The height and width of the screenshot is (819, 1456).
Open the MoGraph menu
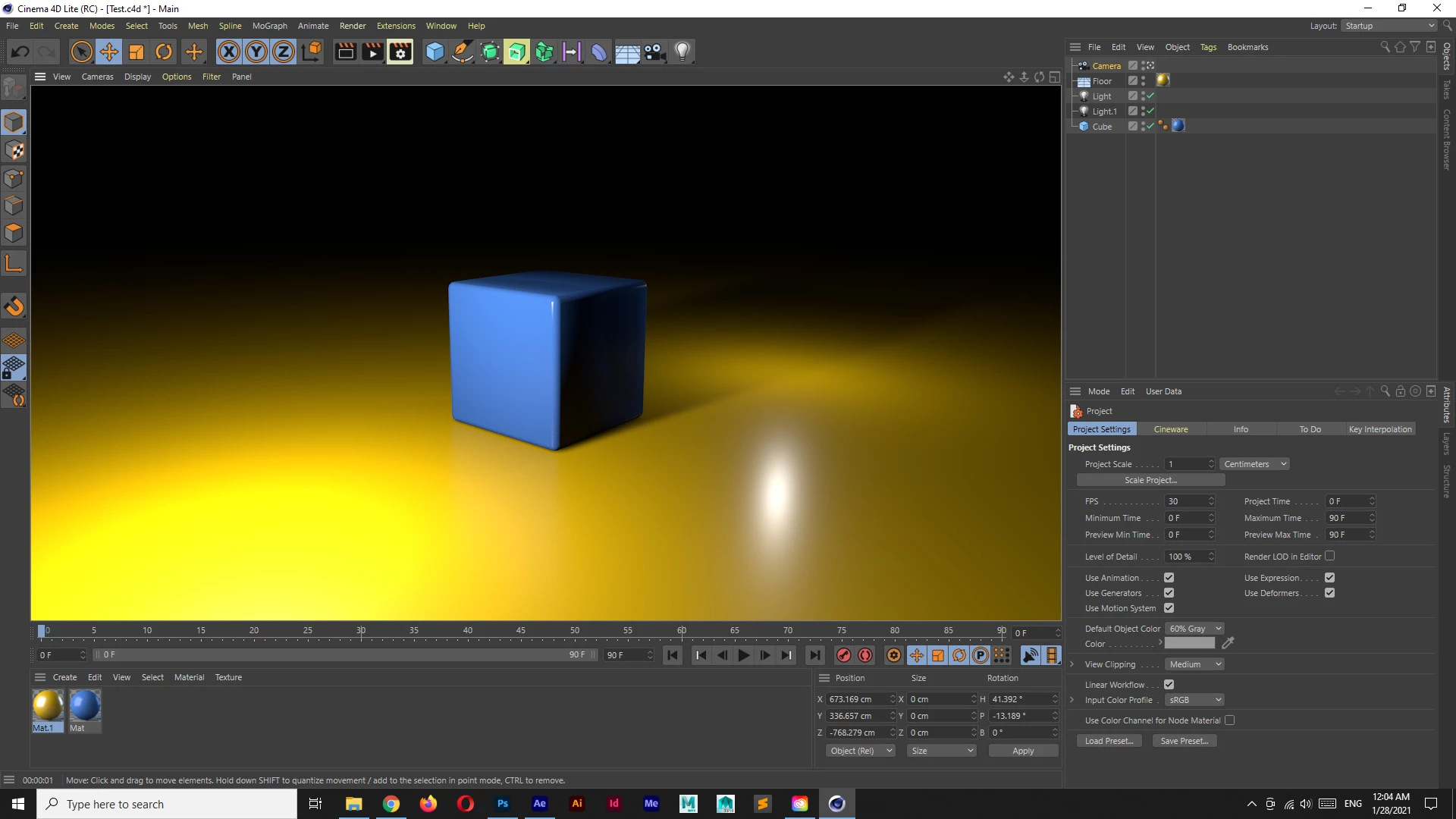click(x=269, y=26)
